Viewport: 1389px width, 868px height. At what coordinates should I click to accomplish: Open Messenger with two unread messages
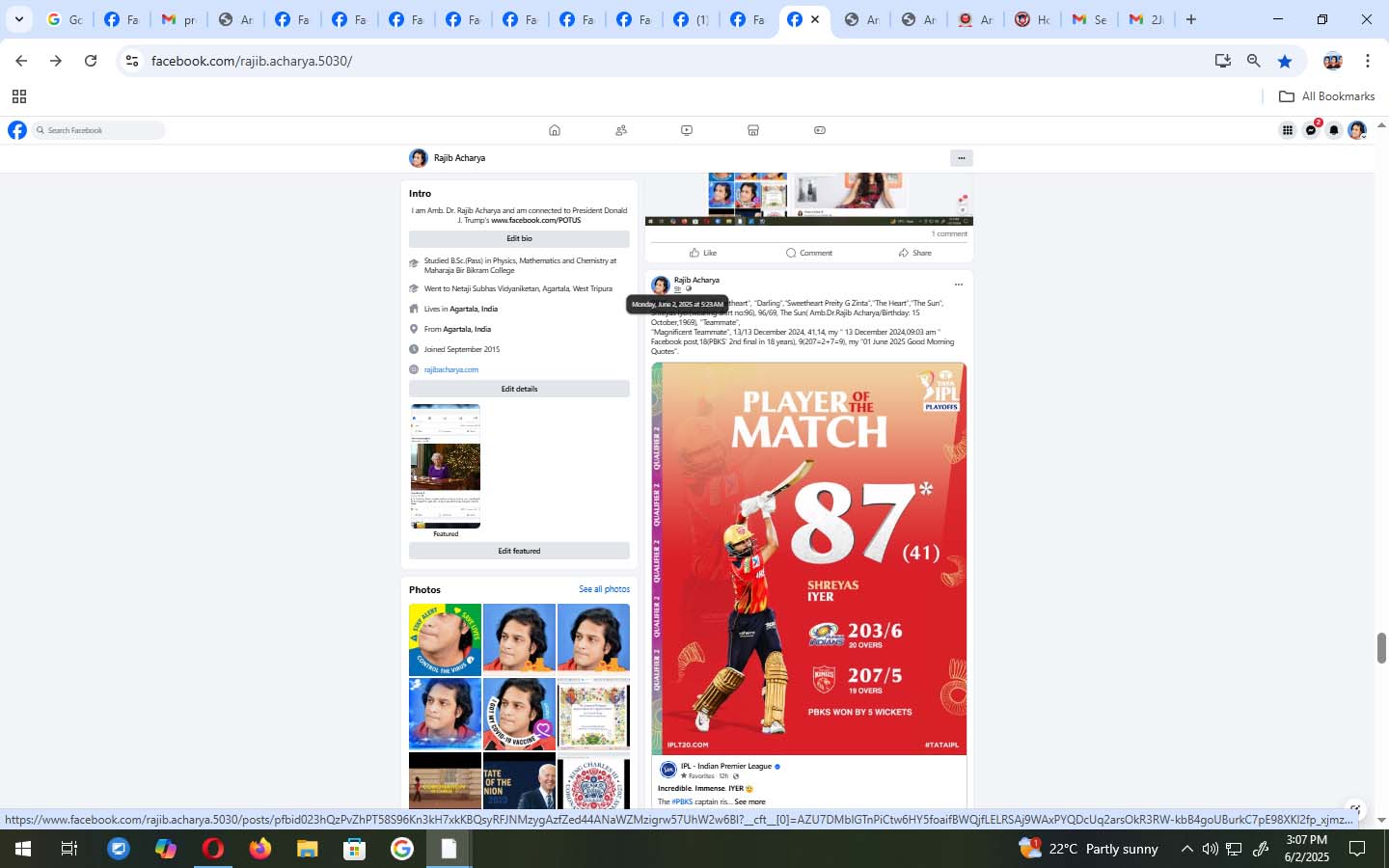(x=1311, y=130)
